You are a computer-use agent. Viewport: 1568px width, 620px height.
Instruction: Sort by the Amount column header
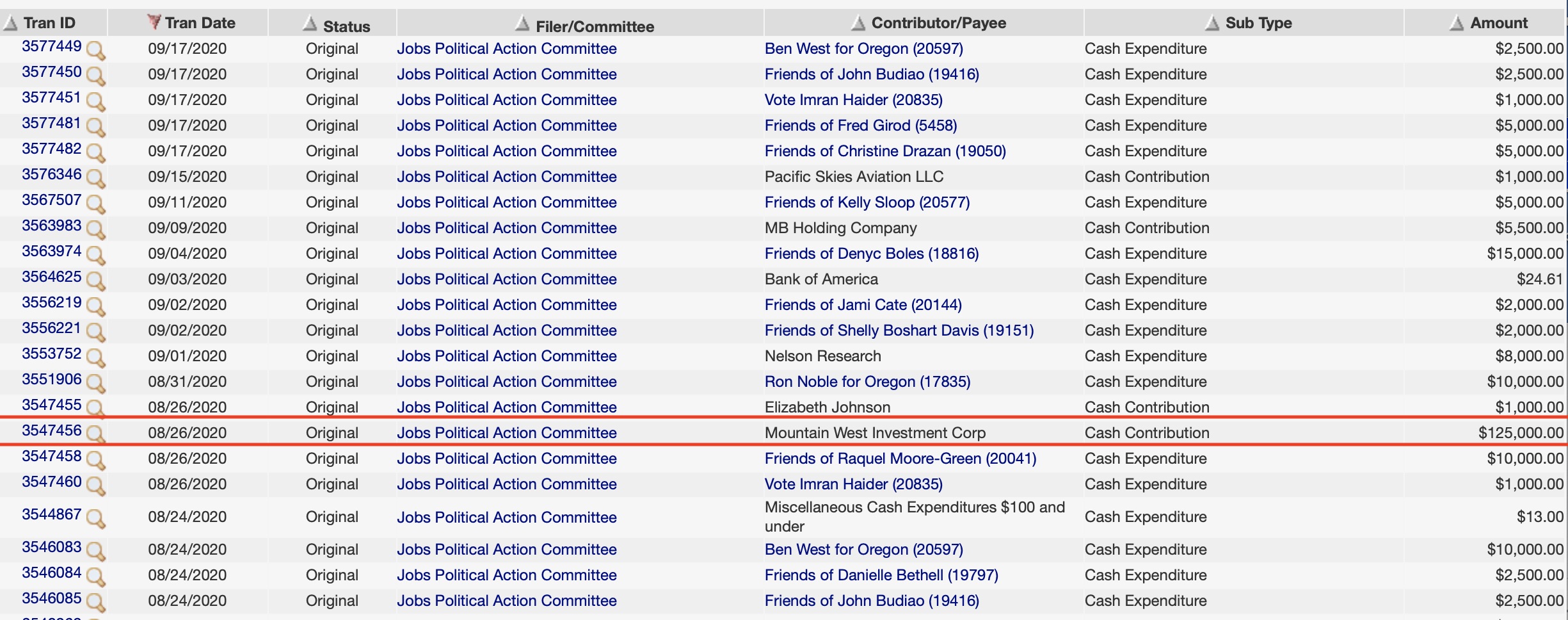pyautogui.click(x=1498, y=23)
